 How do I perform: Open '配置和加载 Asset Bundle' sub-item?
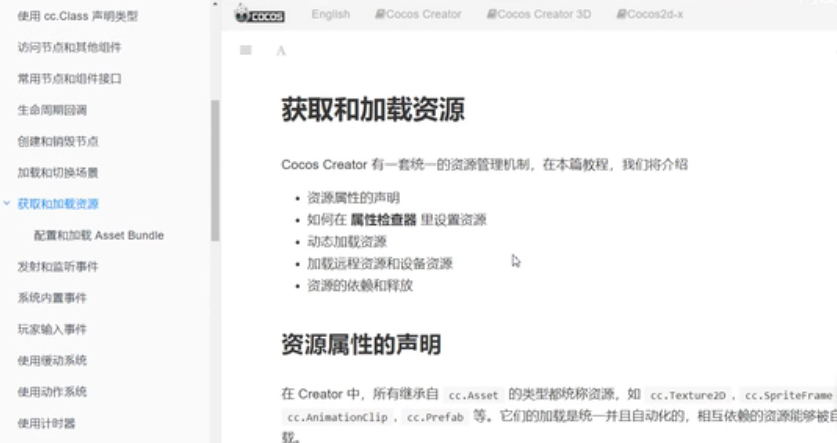tap(99, 235)
